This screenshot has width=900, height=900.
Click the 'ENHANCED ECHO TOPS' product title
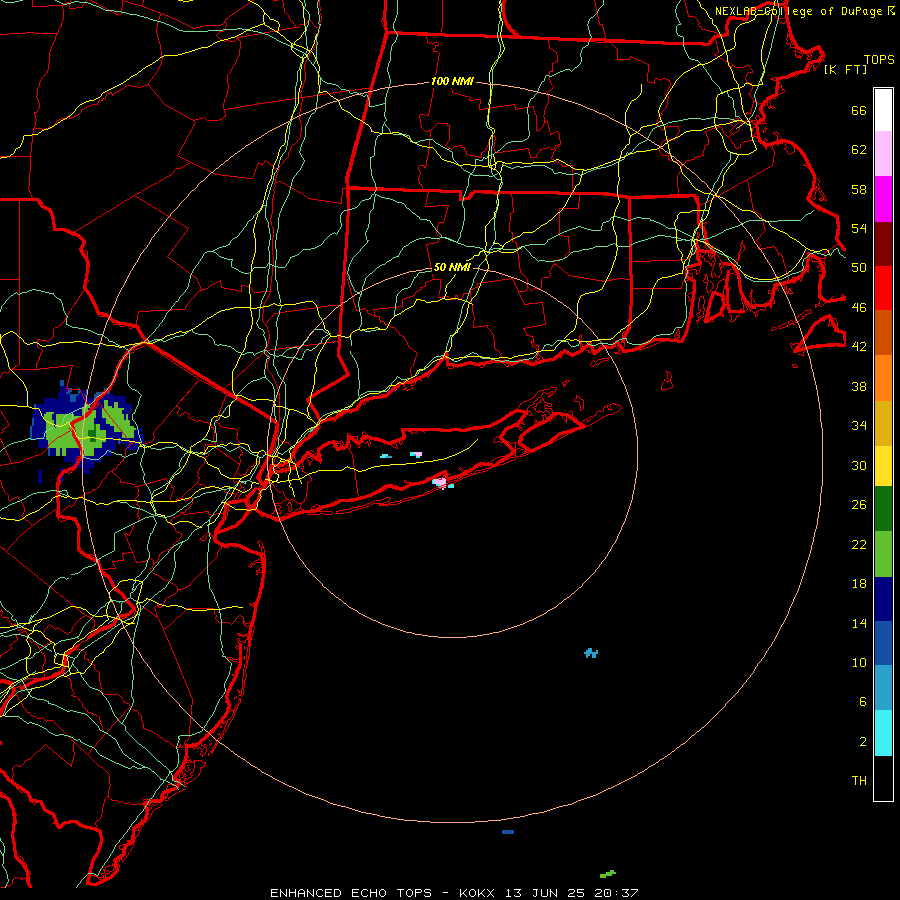point(351,893)
